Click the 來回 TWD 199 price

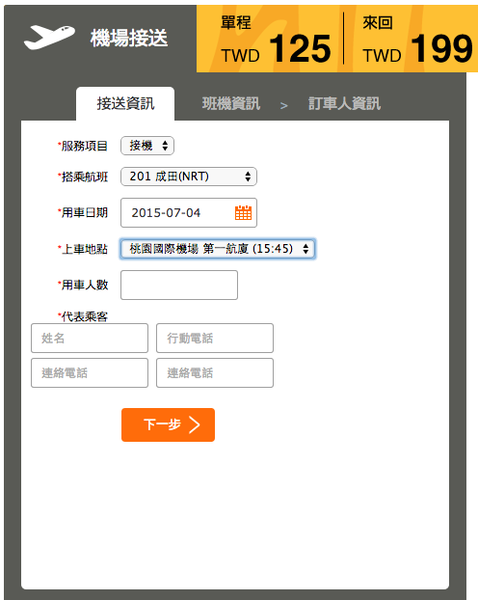418,39
